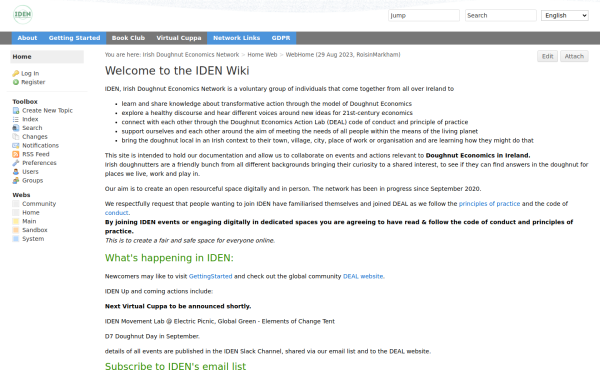Click Irish Doughnut Economics Network breadcrumb

(191, 55)
